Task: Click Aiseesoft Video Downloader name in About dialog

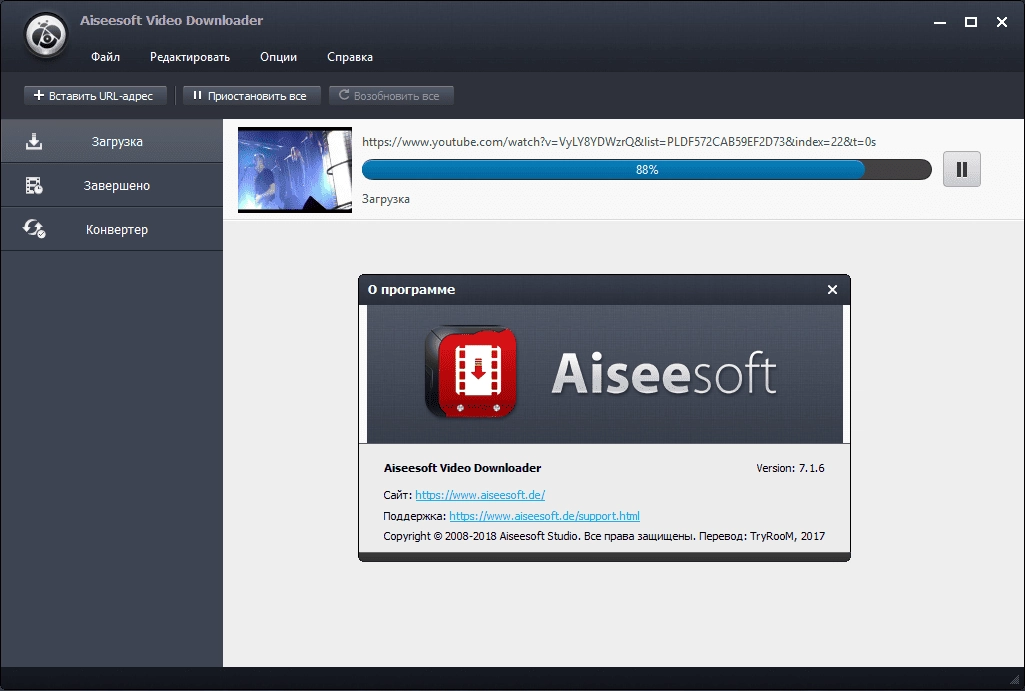Action: click(462, 468)
